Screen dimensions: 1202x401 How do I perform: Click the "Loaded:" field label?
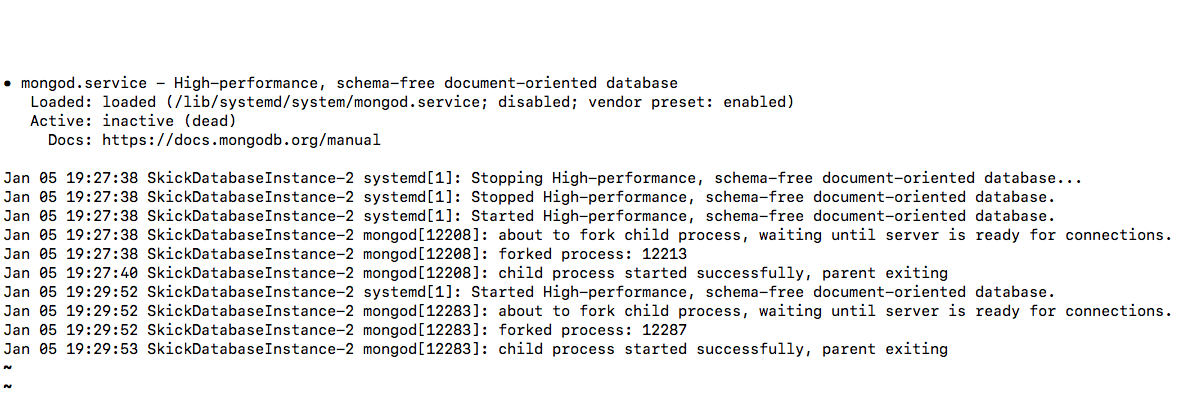62,102
